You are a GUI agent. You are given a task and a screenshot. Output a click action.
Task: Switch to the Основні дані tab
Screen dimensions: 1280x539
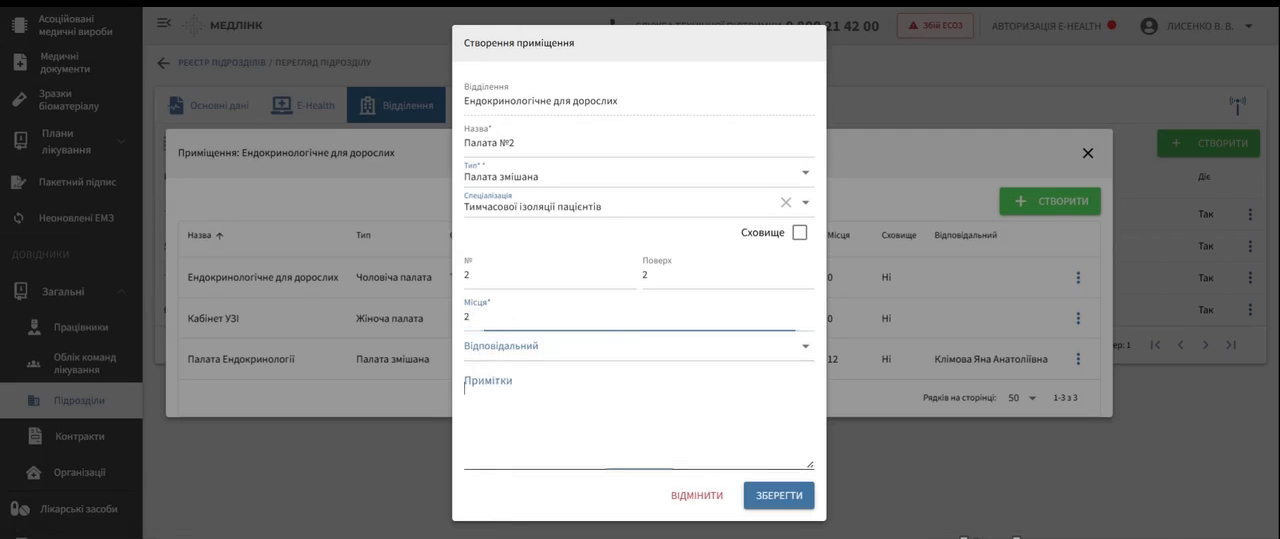[x=208, y=105]
